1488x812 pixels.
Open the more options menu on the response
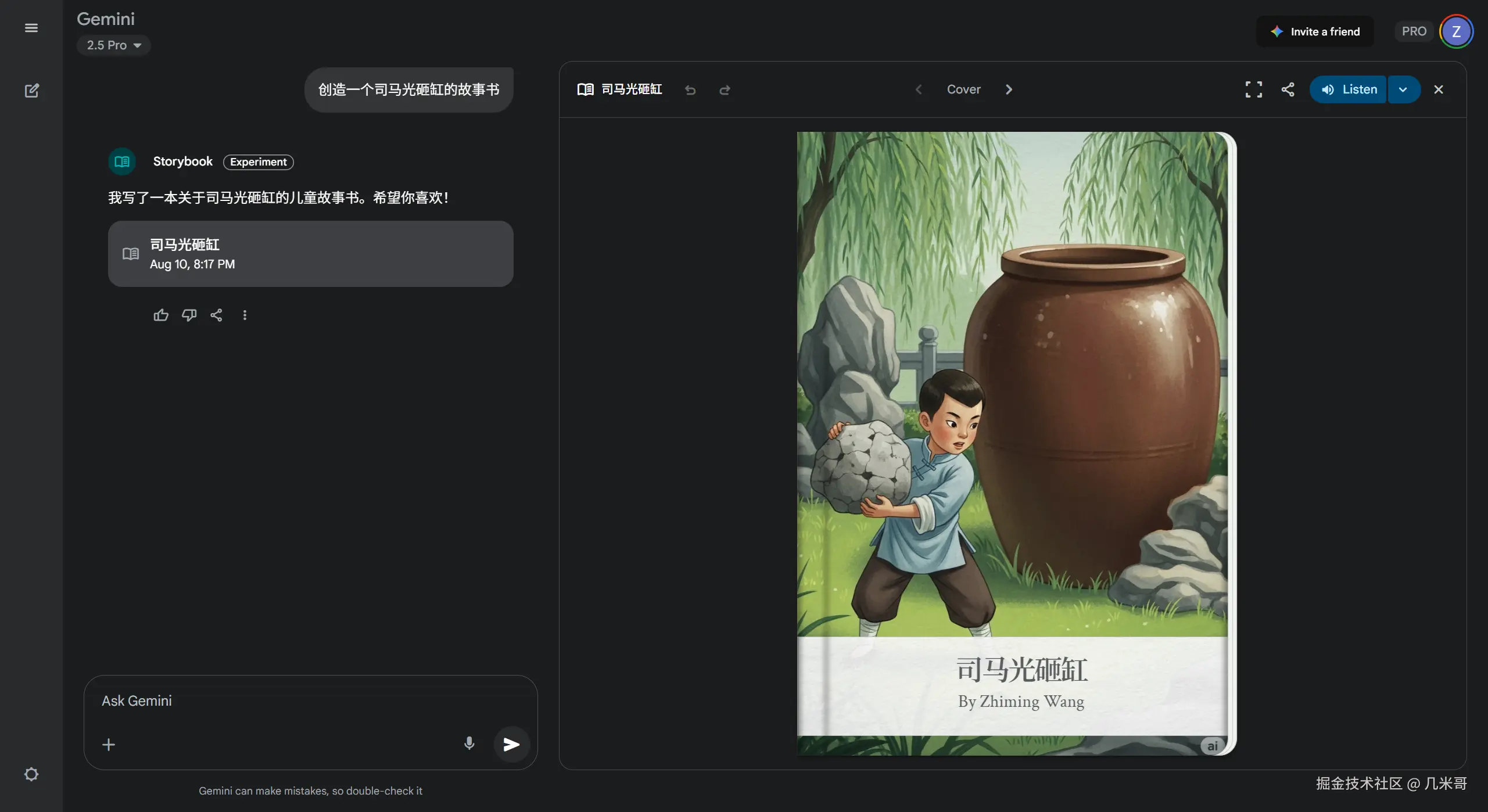point(244,314)
